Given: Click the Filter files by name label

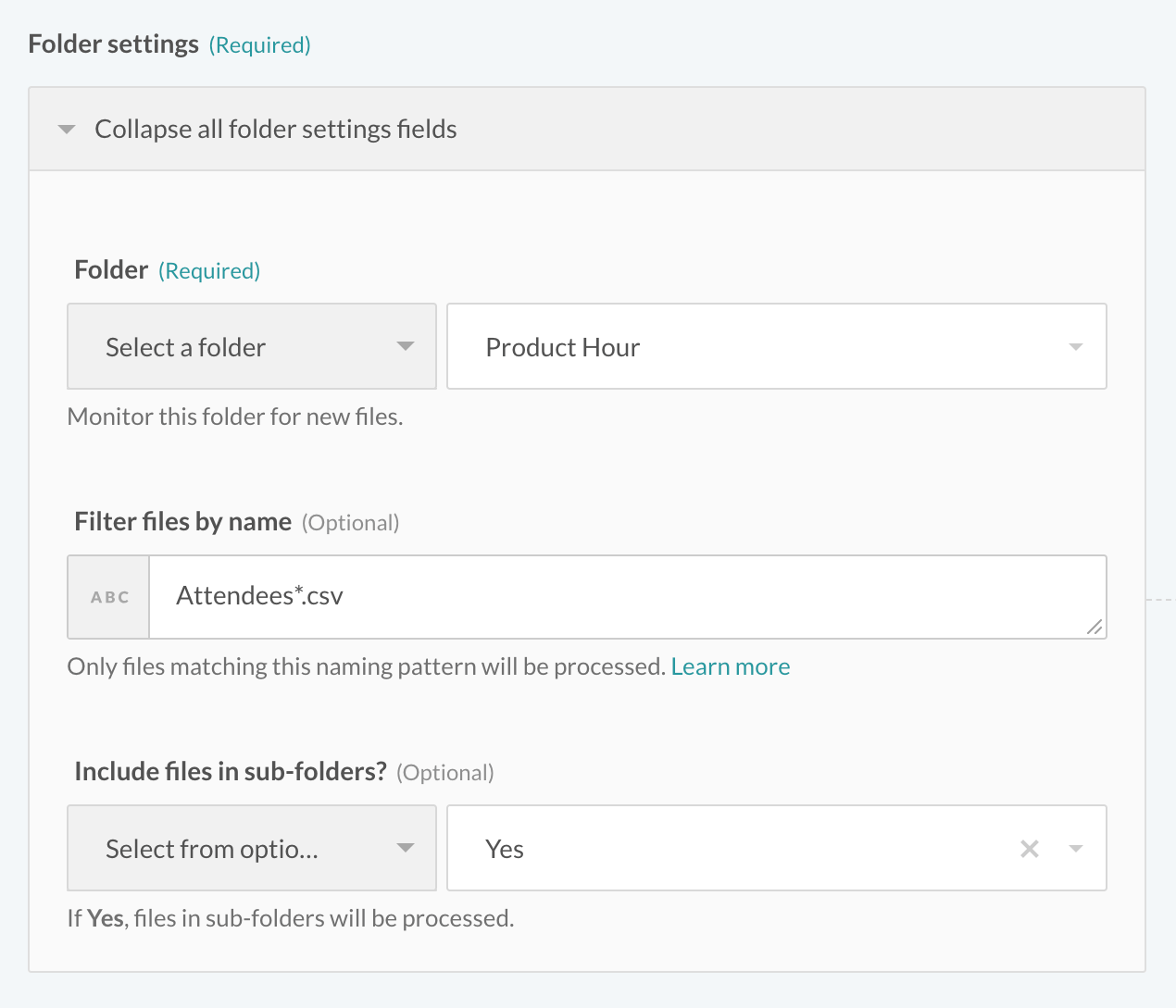Looking at the screenshot, I should click(182, 522).
